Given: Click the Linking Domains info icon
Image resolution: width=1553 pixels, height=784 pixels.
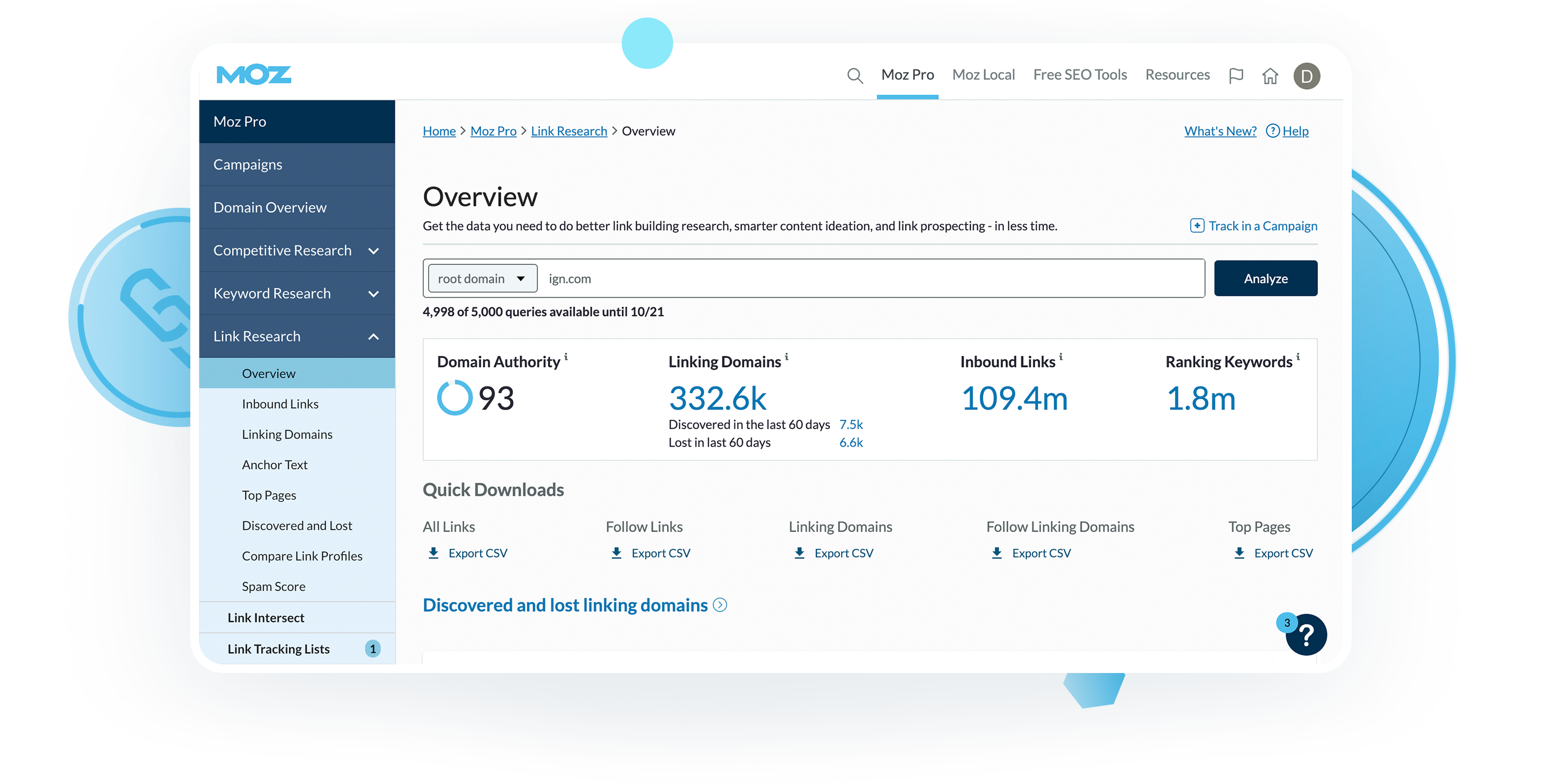Looking at the screenshot, I should pyautogui.click(x=787, y=357).
